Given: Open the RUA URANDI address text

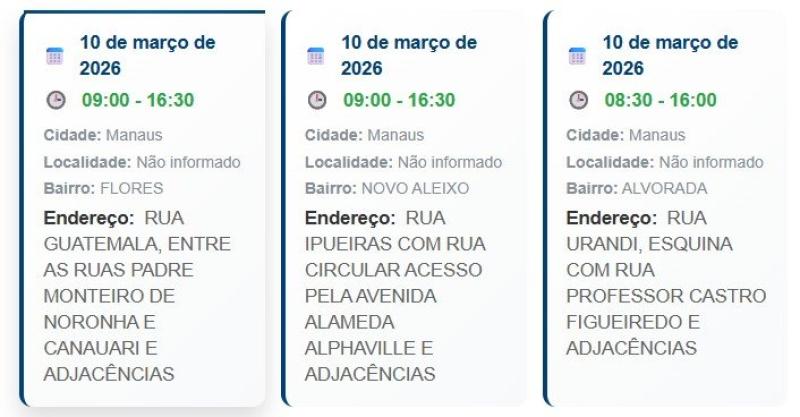Looking at the screenshot, I should pos(665,283).
